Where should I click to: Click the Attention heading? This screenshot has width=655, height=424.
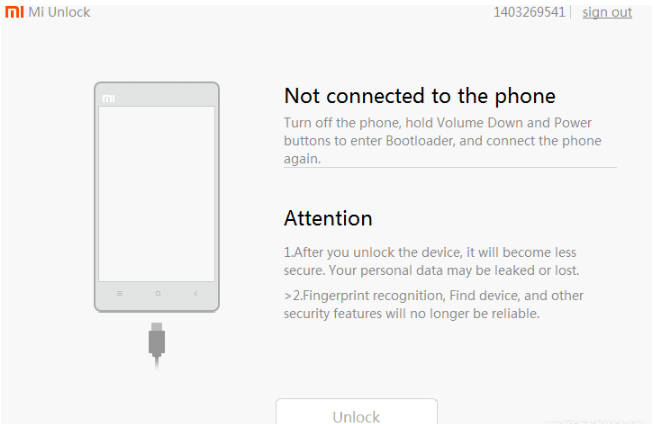[x=328, y=218]
